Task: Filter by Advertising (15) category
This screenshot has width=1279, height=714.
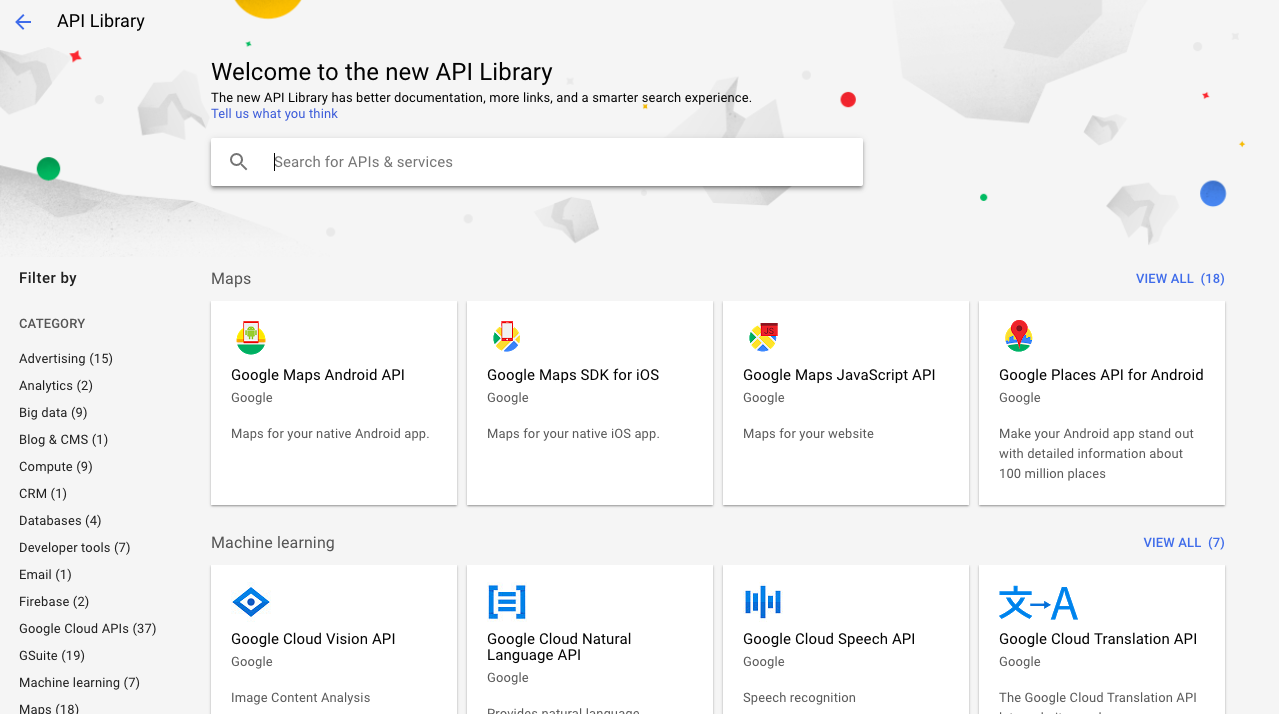Action: click(66, 359)
